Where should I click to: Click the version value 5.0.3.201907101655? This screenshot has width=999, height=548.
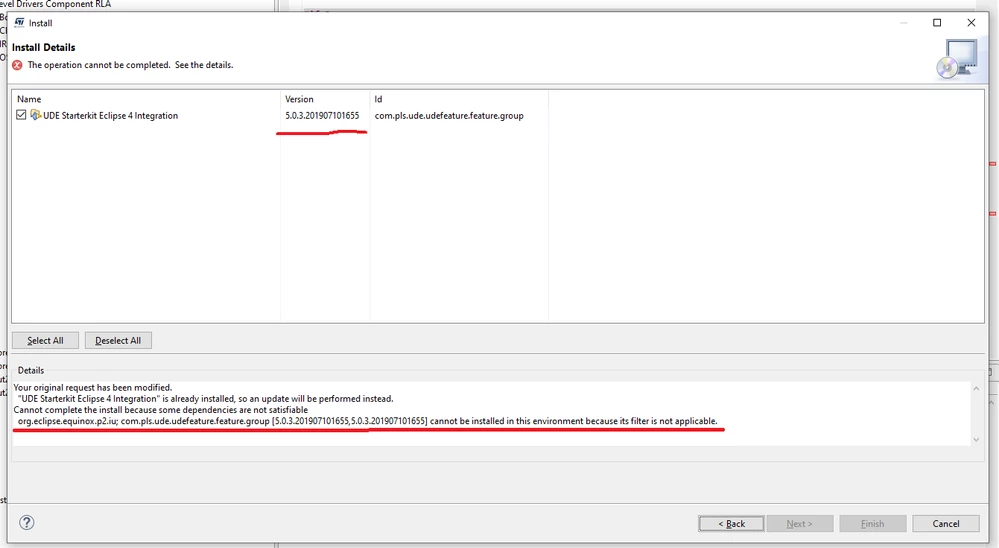(322, 115)
